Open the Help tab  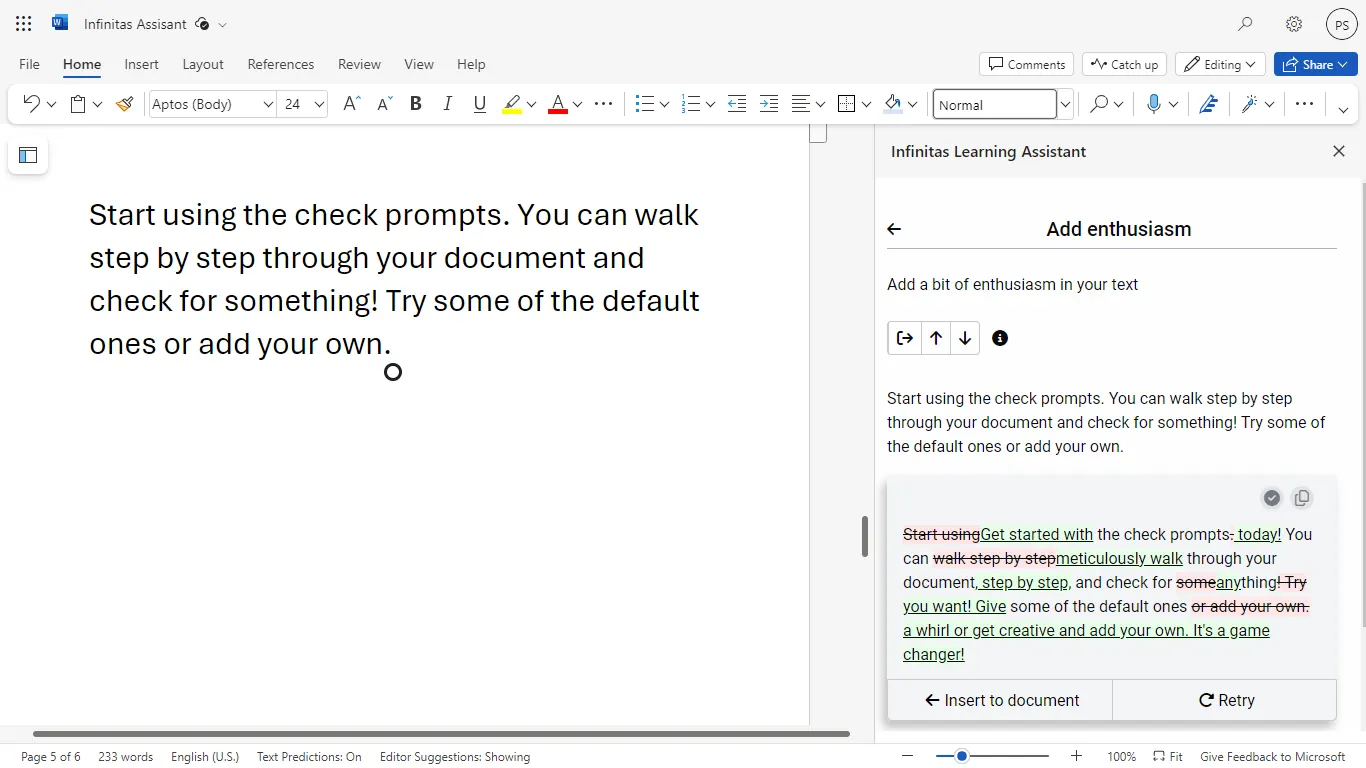click(471, 64)
